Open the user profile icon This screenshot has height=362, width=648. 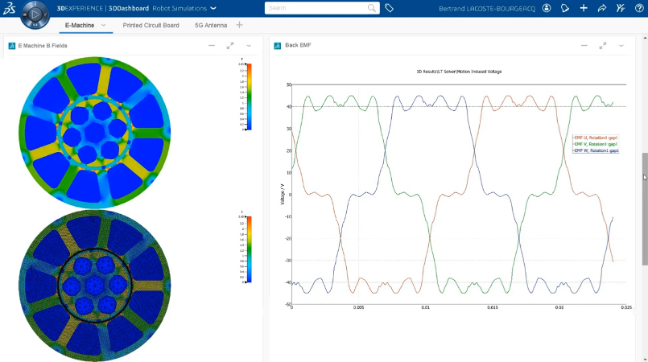(546, 8)
